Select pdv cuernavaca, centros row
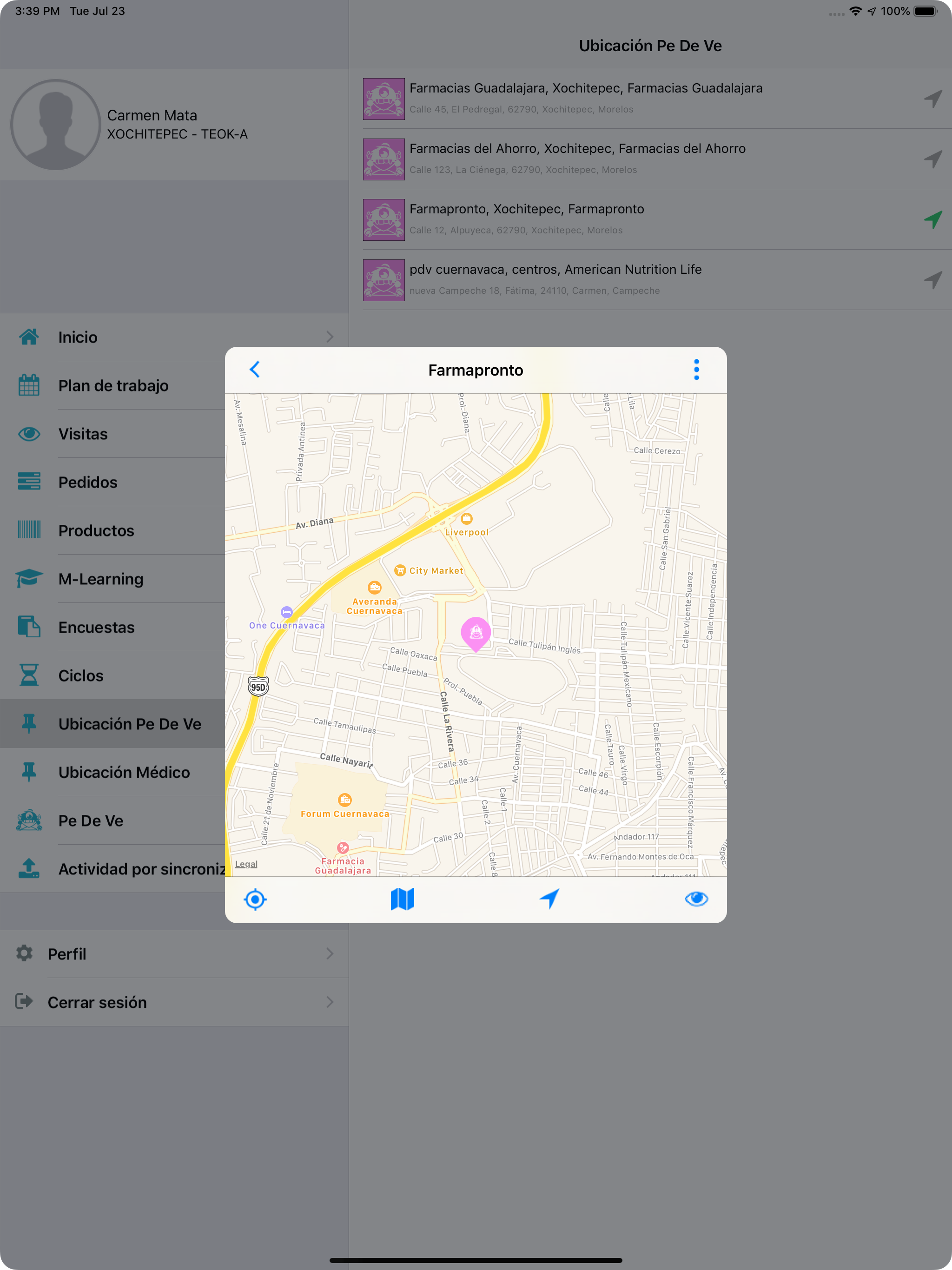The width and height of the screenshot is (952, 1270). coord(650,279)
